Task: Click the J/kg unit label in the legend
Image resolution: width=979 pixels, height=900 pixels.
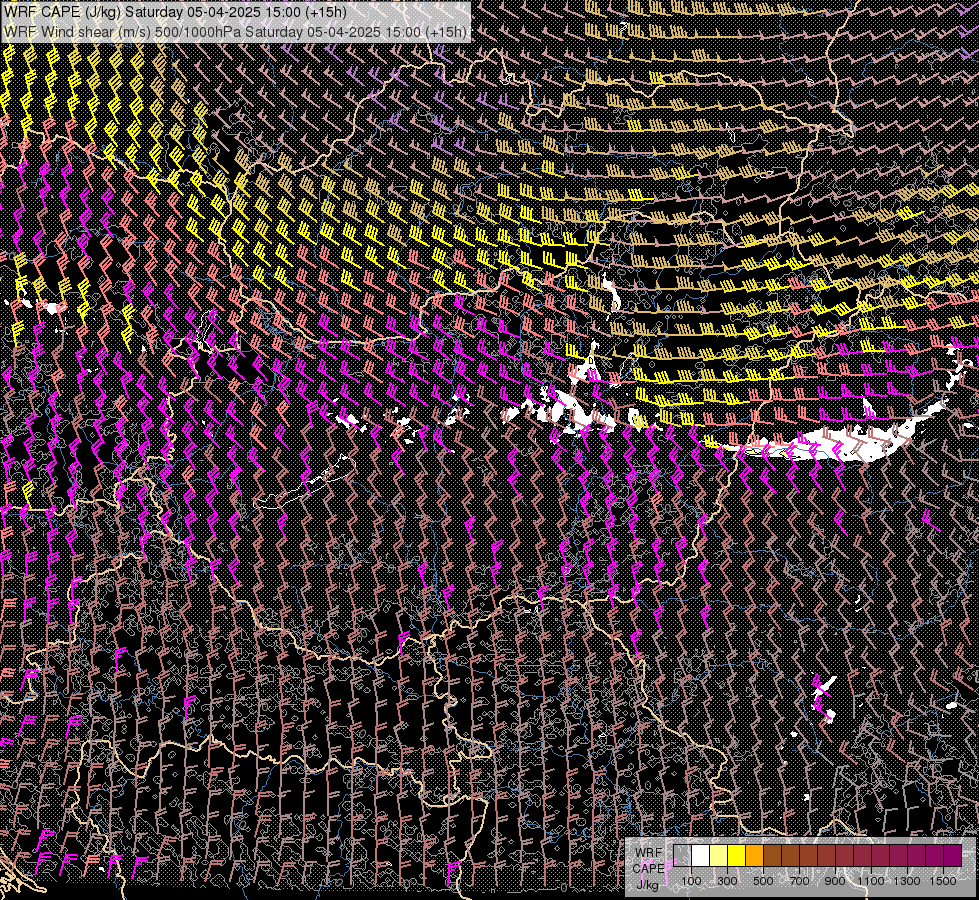Action: [x=648, y=886]
